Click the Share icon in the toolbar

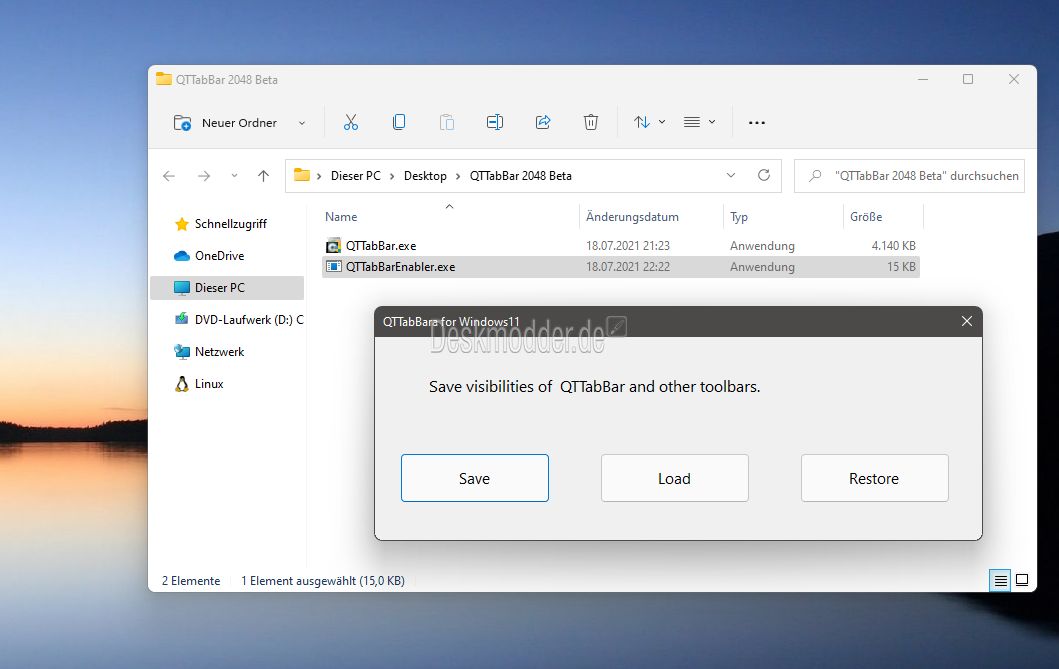pos(543,122)
